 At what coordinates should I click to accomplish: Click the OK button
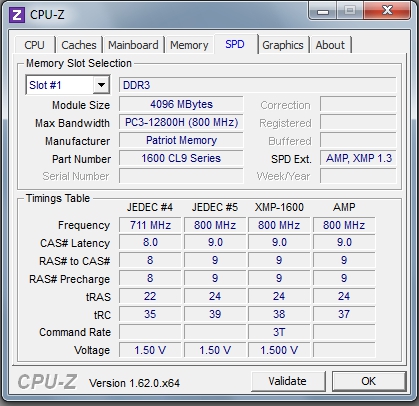tap(369, 381)
